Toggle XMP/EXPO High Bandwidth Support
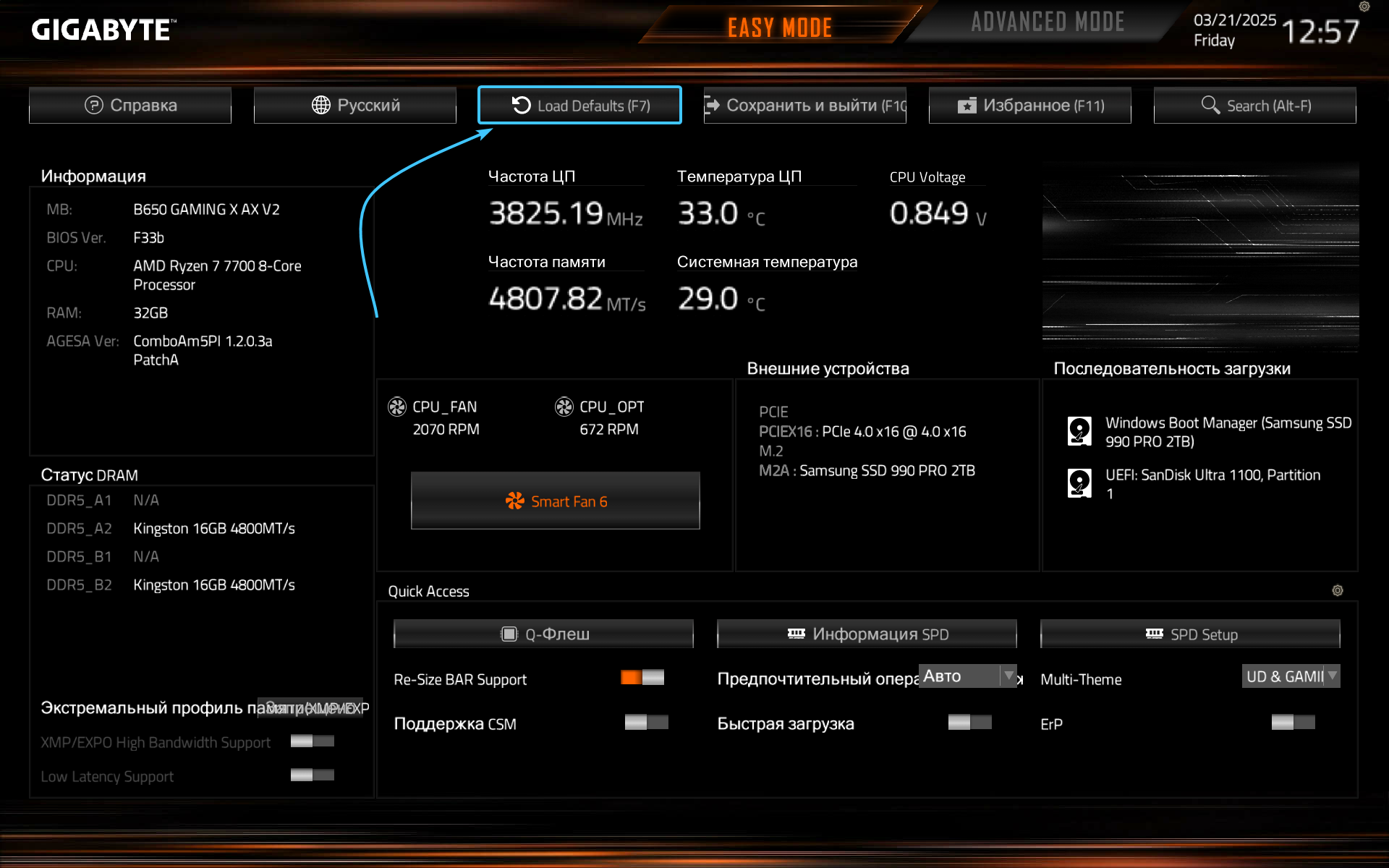This screenshot has height=868, width=1389. [313, 741]
